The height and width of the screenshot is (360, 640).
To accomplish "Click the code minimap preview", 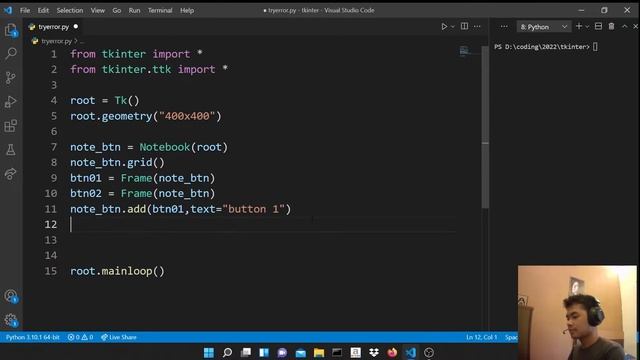I will pyautogui.click(x=464, y=51).
